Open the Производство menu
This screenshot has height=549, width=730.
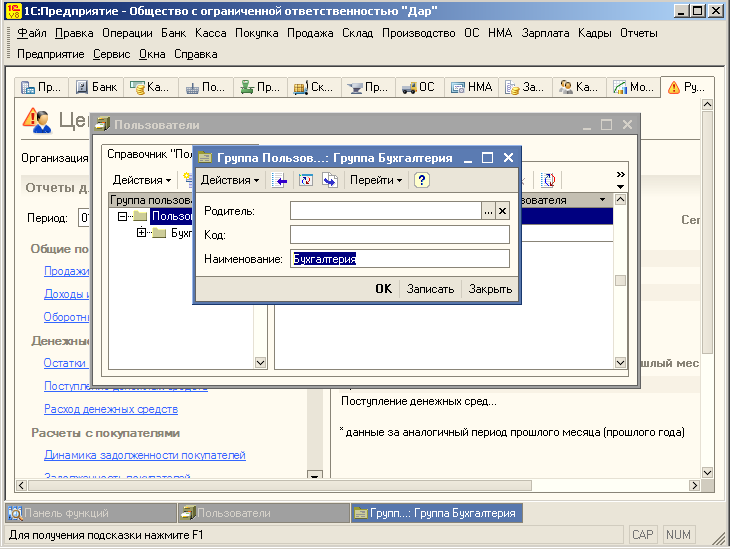(419, 33)
